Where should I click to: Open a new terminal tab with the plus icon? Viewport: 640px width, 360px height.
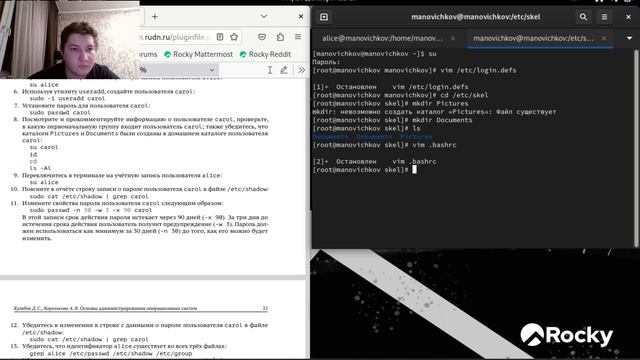(324, 17)
